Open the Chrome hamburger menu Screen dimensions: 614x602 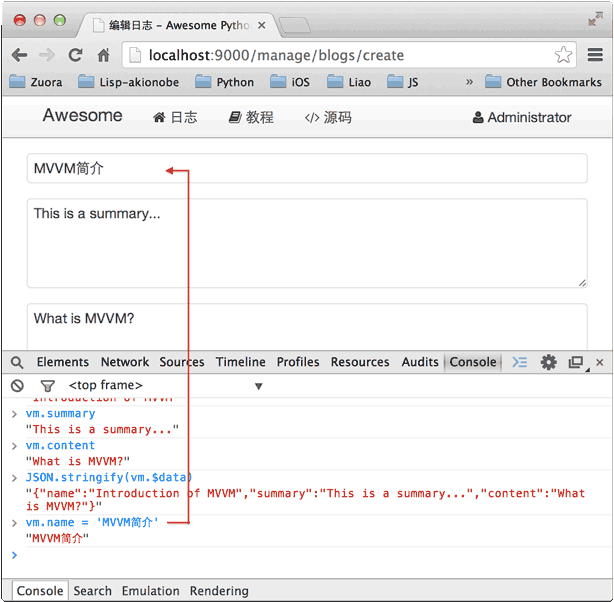(x=595, y=55)
